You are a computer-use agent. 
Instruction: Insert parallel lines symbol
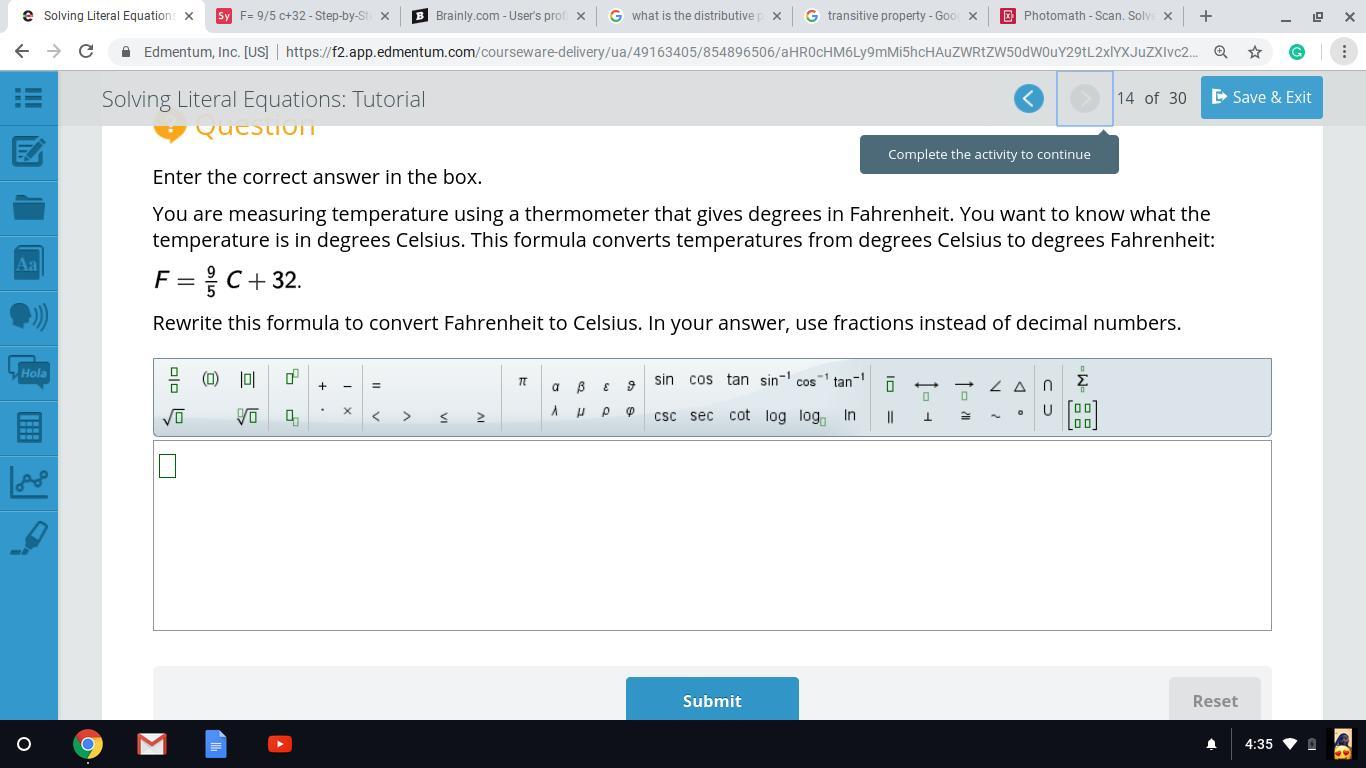pyautogui.click(x=890, y=416)
